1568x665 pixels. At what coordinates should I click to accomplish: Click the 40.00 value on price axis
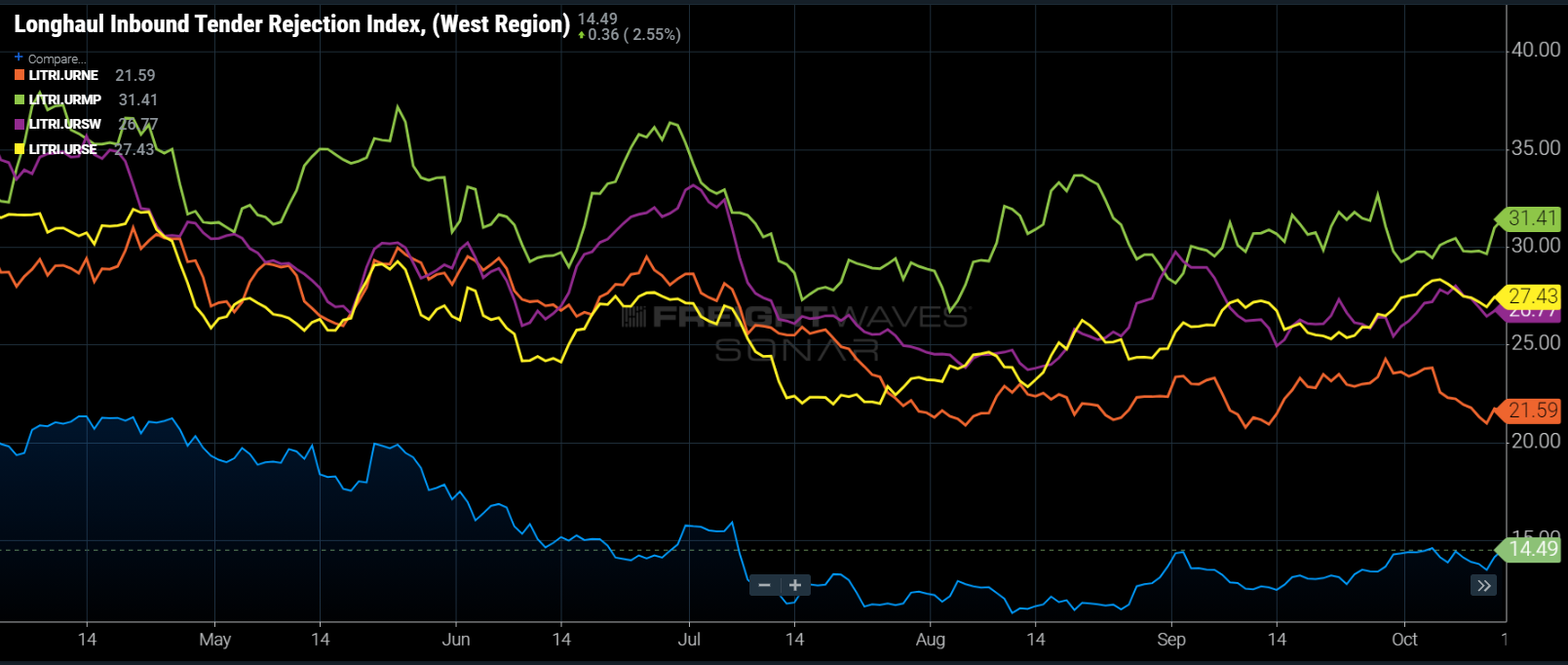[x=1535, y=50]
